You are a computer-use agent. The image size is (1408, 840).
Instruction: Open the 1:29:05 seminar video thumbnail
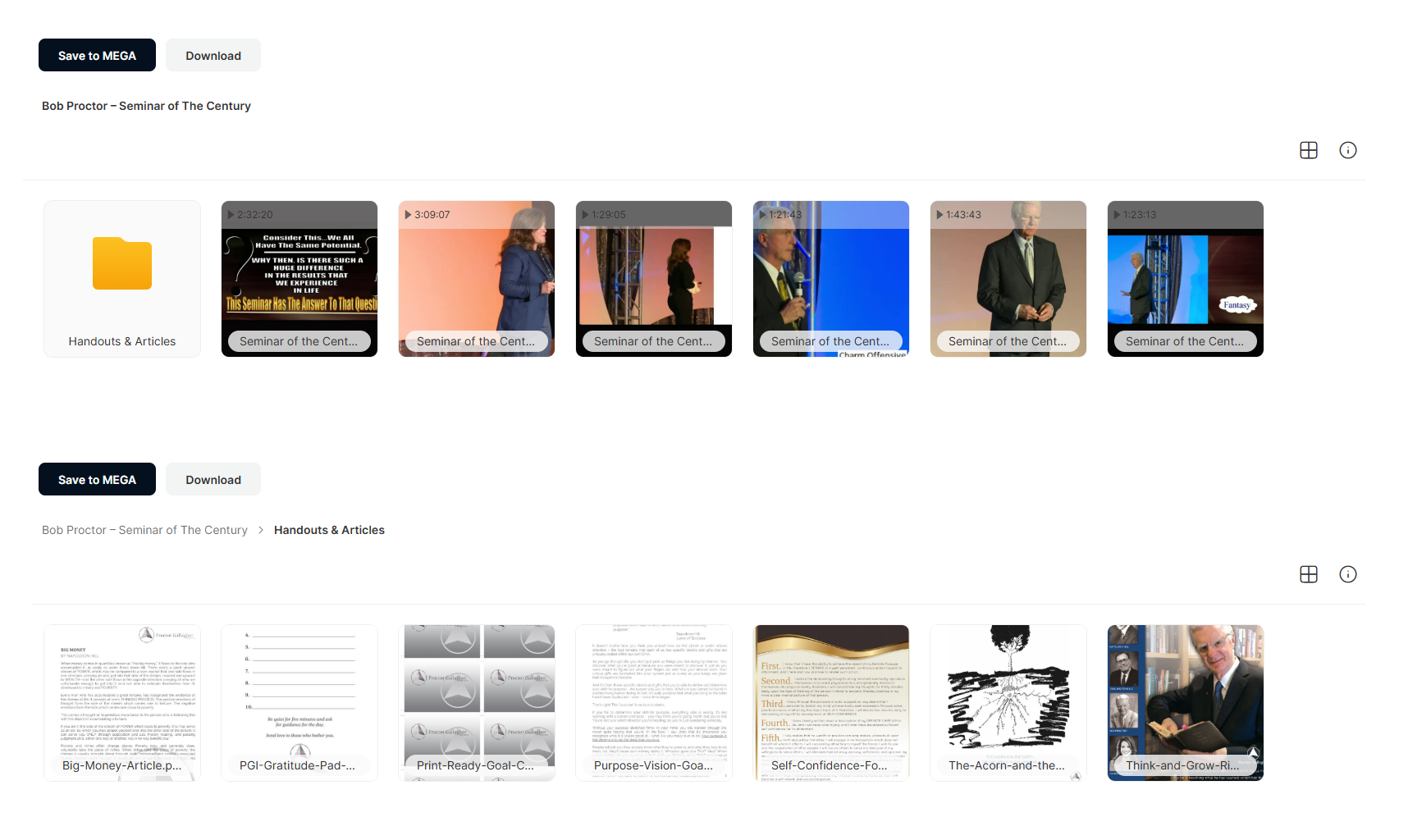pyautogui.click(x=654, y=279)
